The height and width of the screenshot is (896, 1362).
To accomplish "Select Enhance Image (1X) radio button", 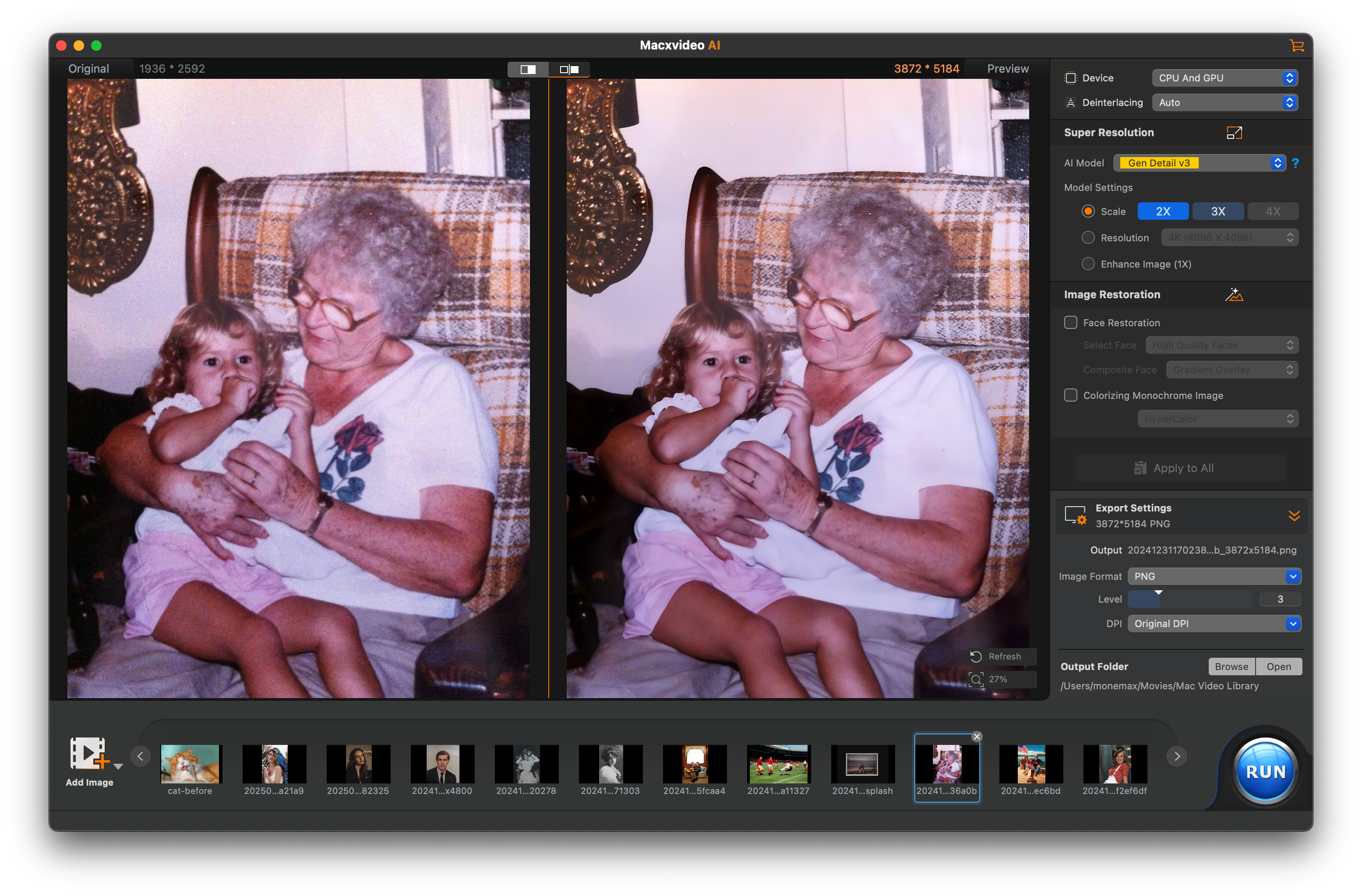I will click(1088, 264).
